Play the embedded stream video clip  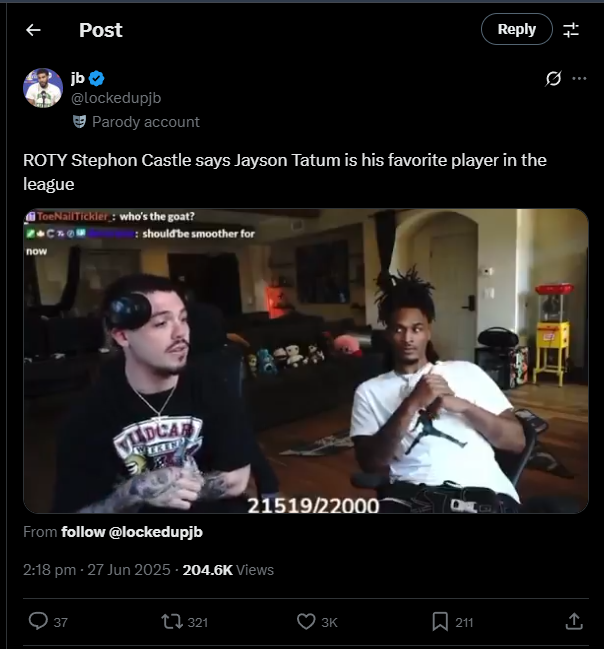coord(306,361)
